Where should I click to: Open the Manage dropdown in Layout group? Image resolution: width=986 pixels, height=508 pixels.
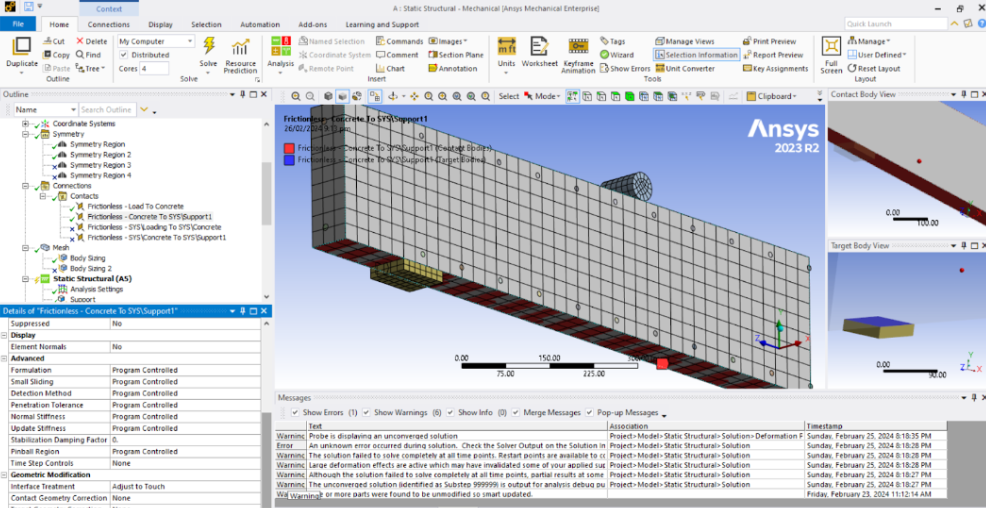(868, 41)
